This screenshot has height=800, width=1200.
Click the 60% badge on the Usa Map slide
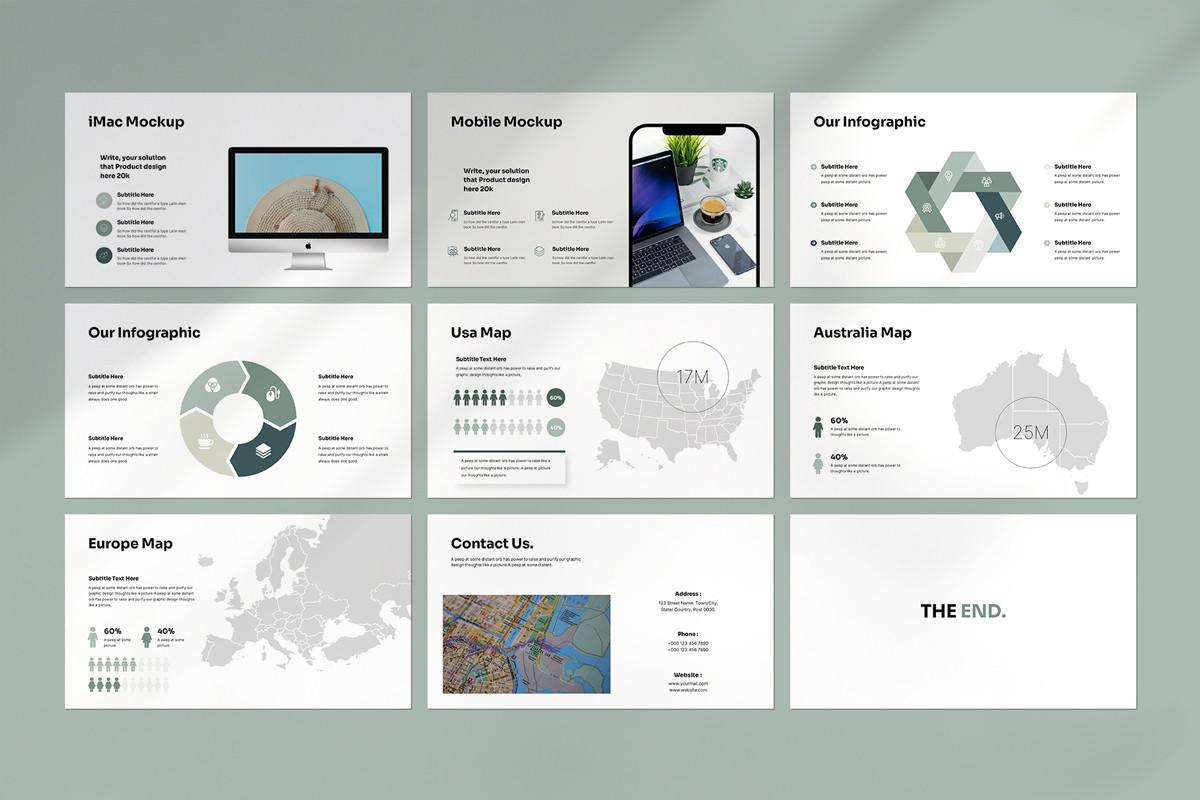pyautogui.click(x=556, y=398)
